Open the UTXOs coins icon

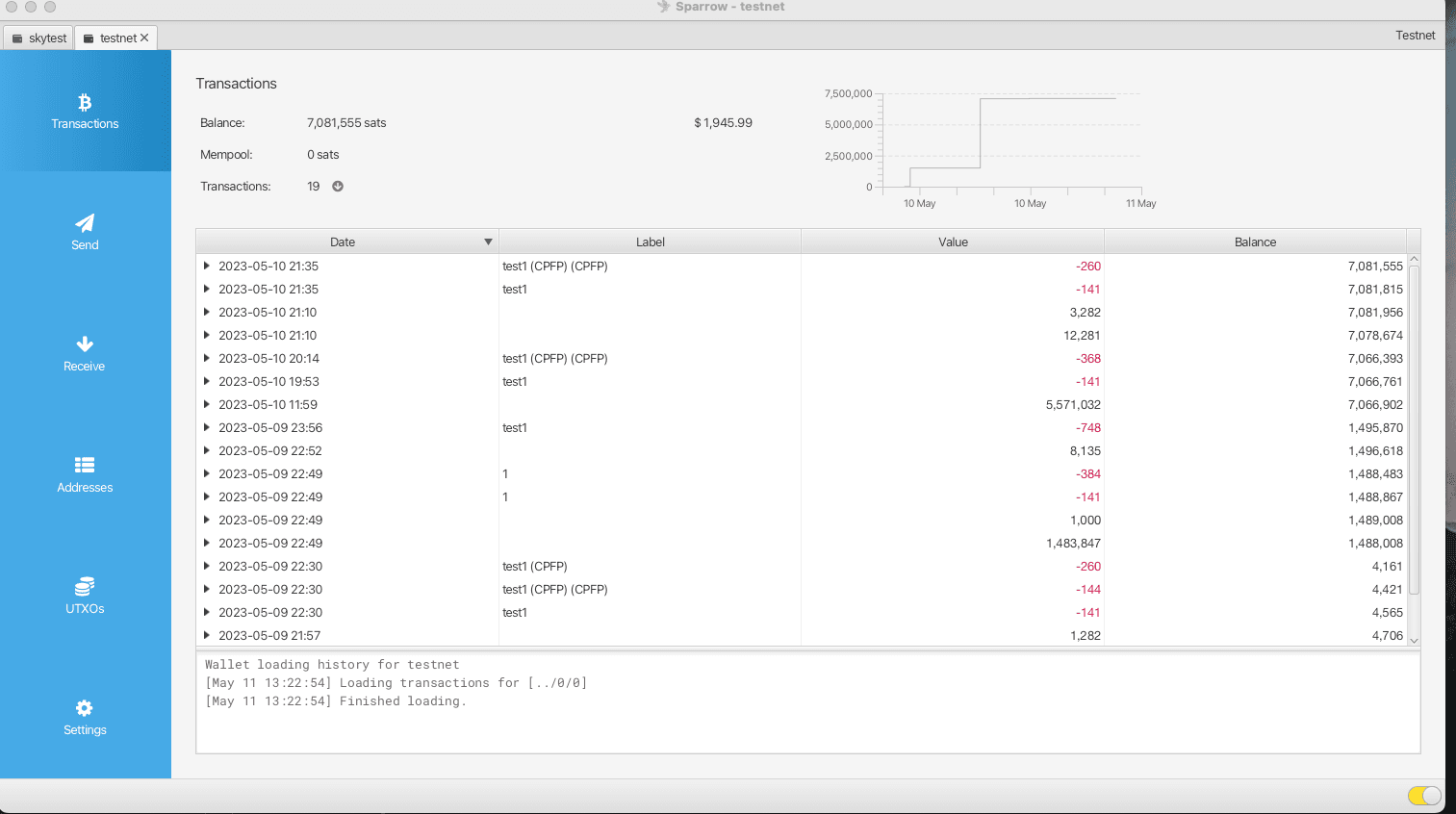pos(85,586)
